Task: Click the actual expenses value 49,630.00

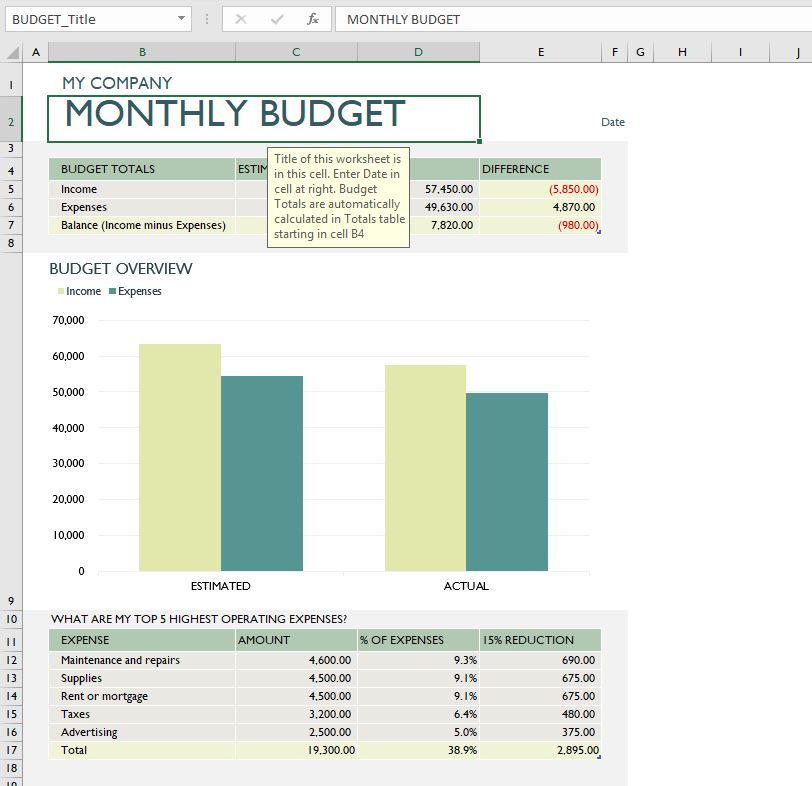Action: click(x=448, y=207)
